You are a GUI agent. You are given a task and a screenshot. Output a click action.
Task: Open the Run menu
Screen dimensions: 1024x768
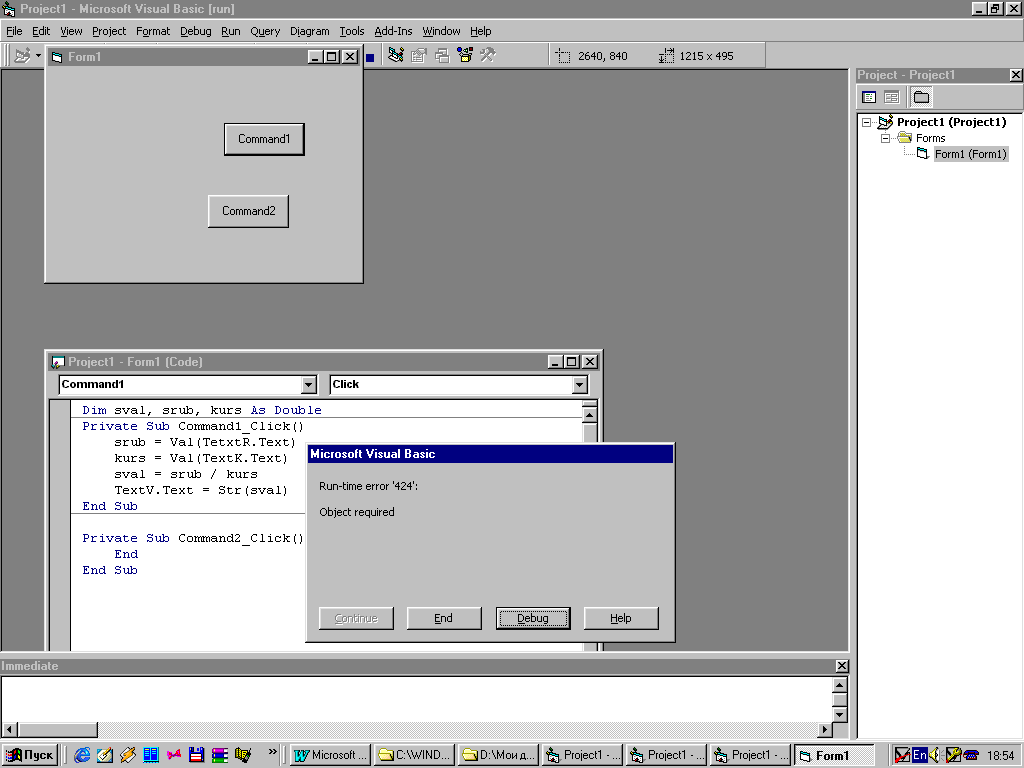[231, 31]
